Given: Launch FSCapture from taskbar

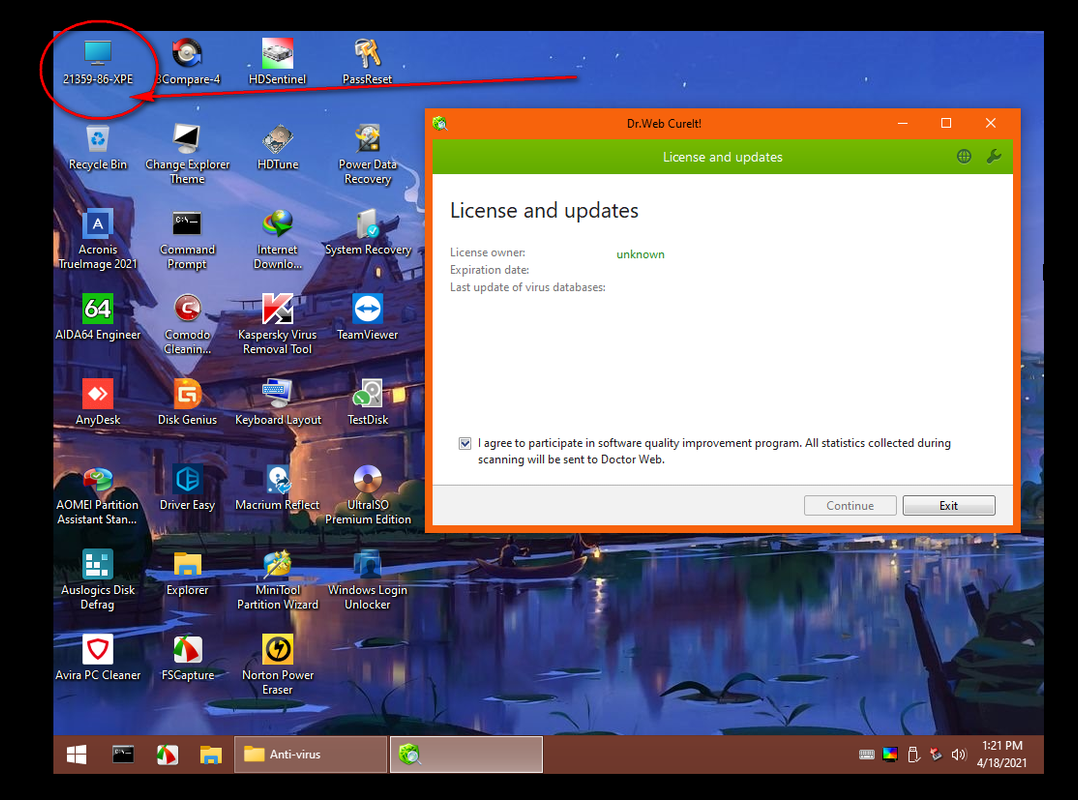Looking at the screenshot, I should [x=167, y=755].
